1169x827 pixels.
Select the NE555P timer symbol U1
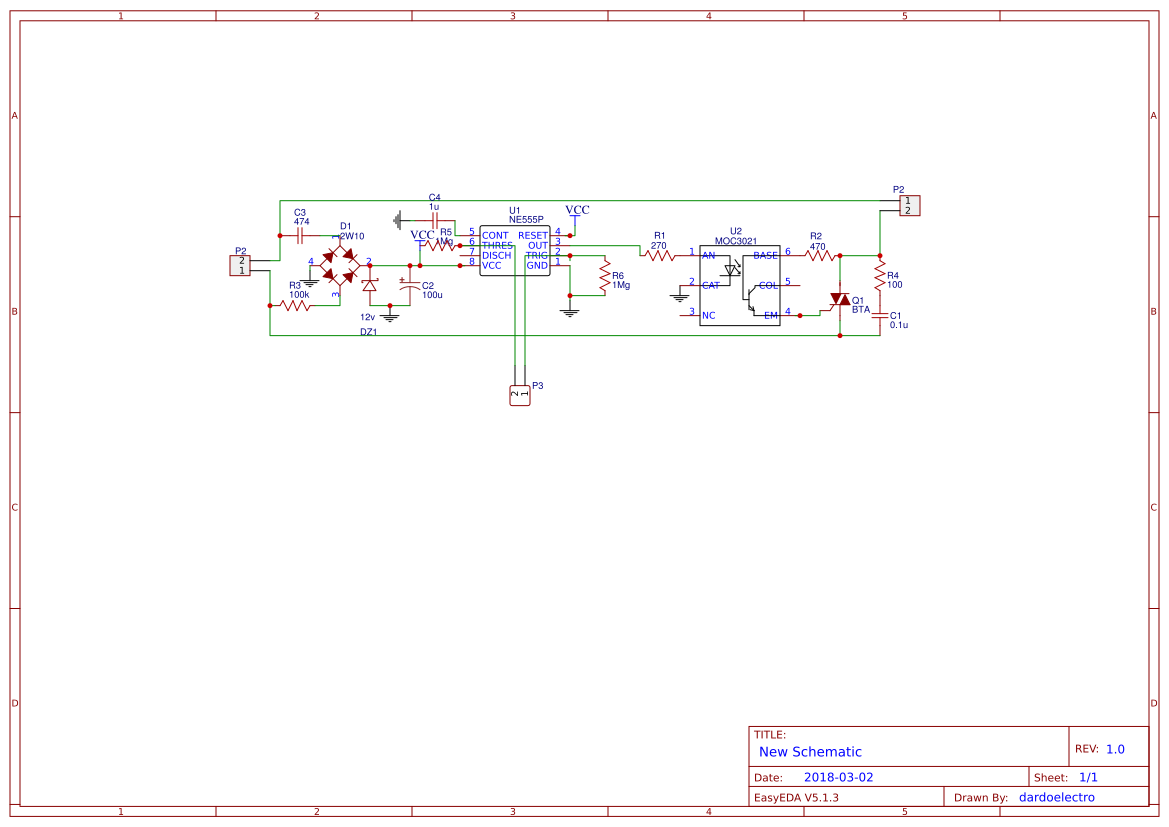(514, 250)
